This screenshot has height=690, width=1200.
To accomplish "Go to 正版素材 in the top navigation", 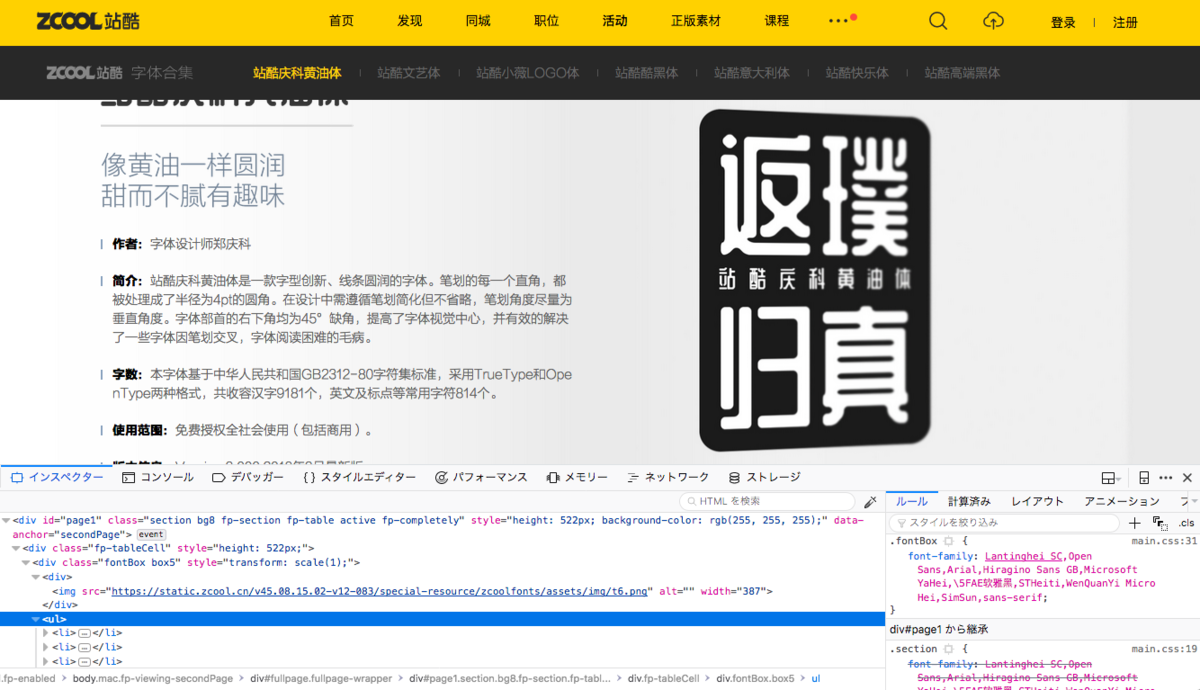I will tap(695, 21).
